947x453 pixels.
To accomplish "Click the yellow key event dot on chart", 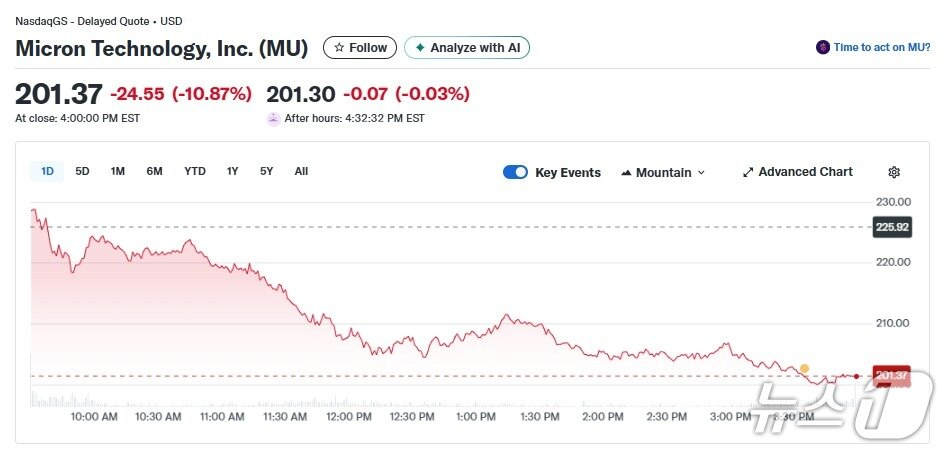I will tap(804, 368).
